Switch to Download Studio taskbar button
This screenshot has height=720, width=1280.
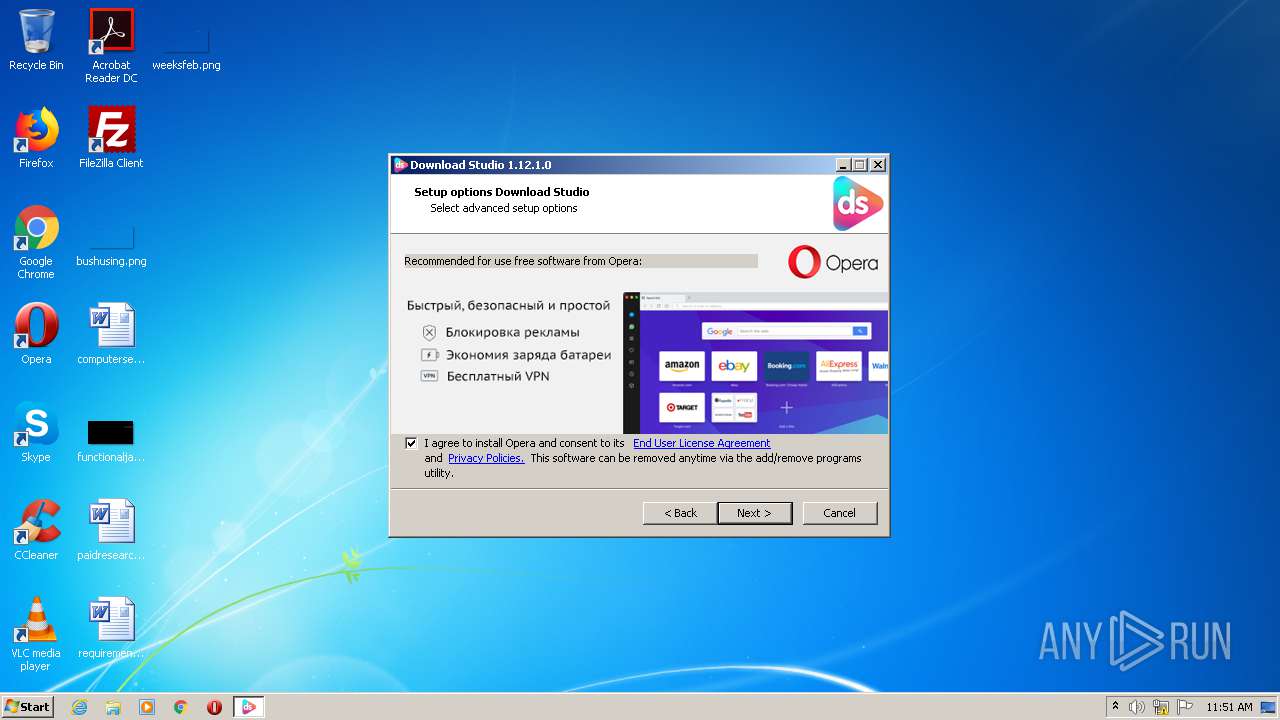pyautogui.click(x=248, y=707)
